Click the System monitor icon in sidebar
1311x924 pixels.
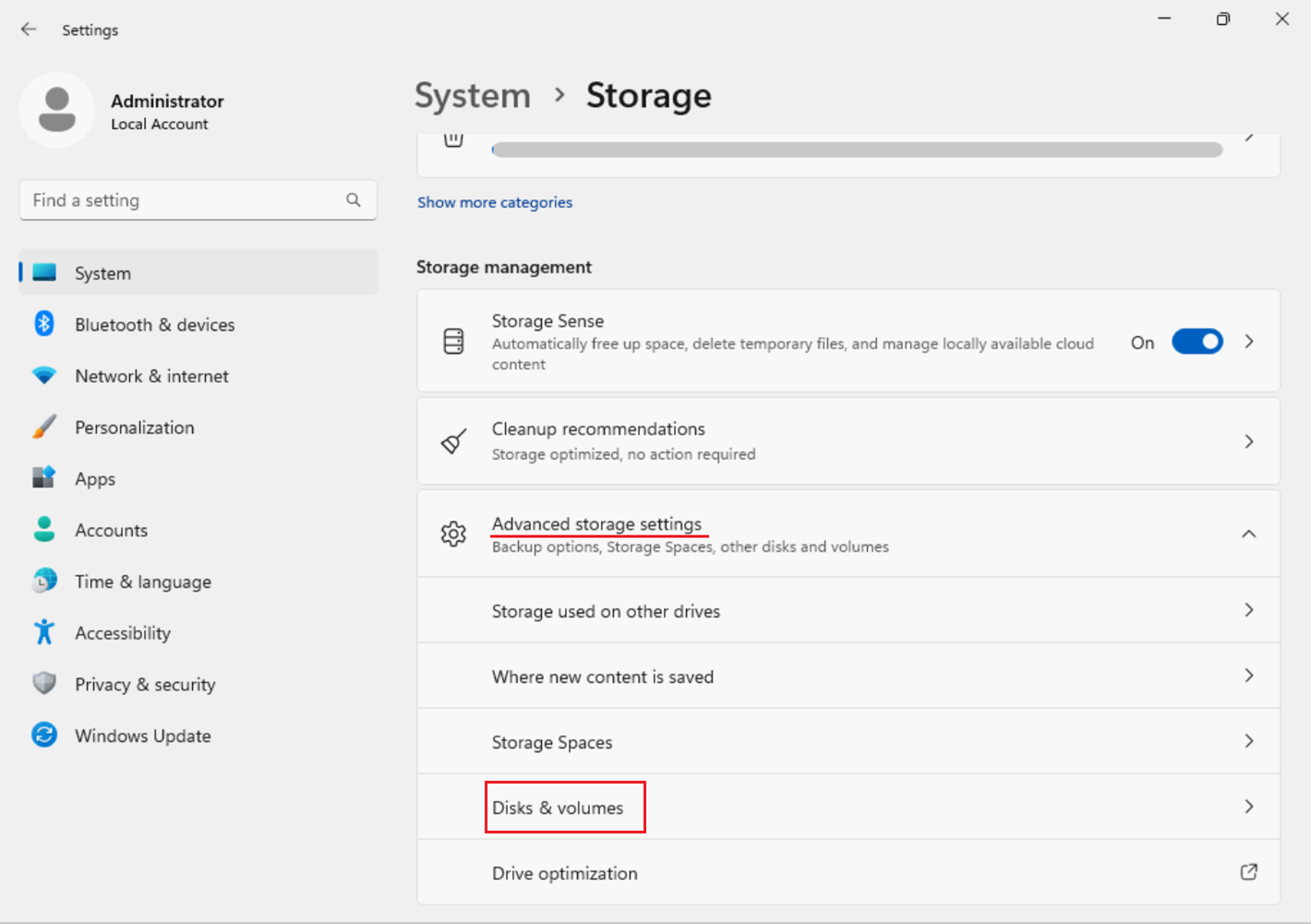[x=44, y=272]
